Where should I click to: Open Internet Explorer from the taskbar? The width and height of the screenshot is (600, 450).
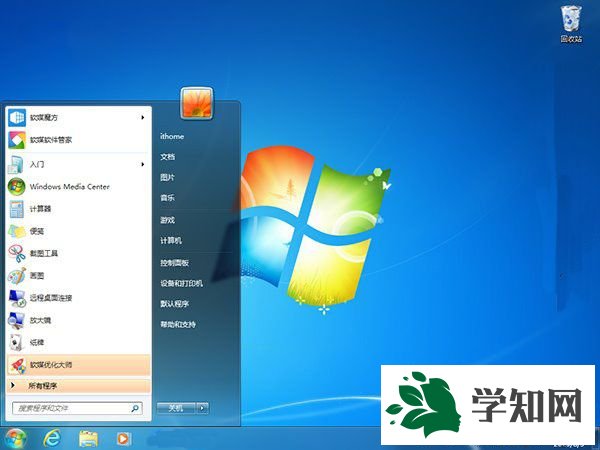[x=52, y=438]
